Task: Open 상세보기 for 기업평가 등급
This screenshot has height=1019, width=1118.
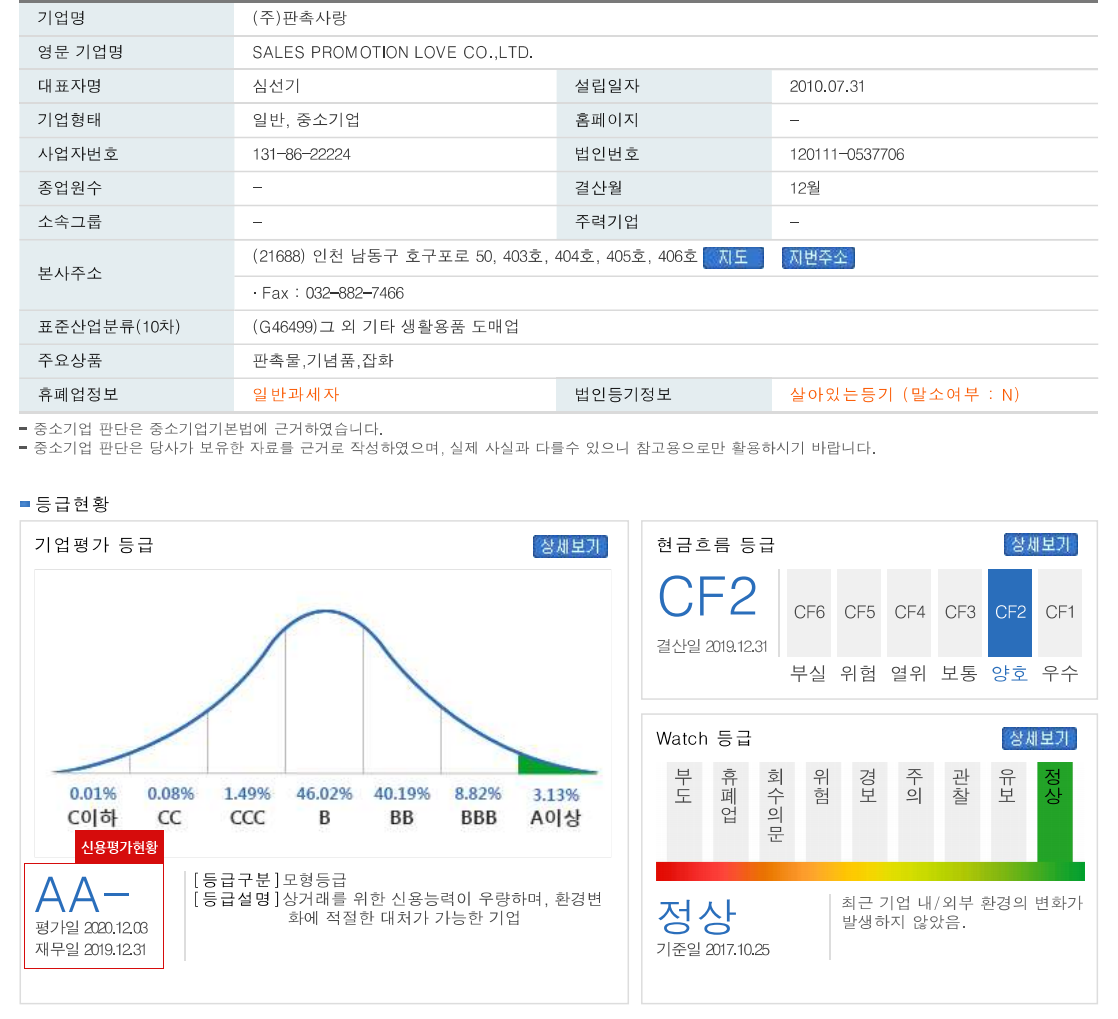Action: coord(570,546)
